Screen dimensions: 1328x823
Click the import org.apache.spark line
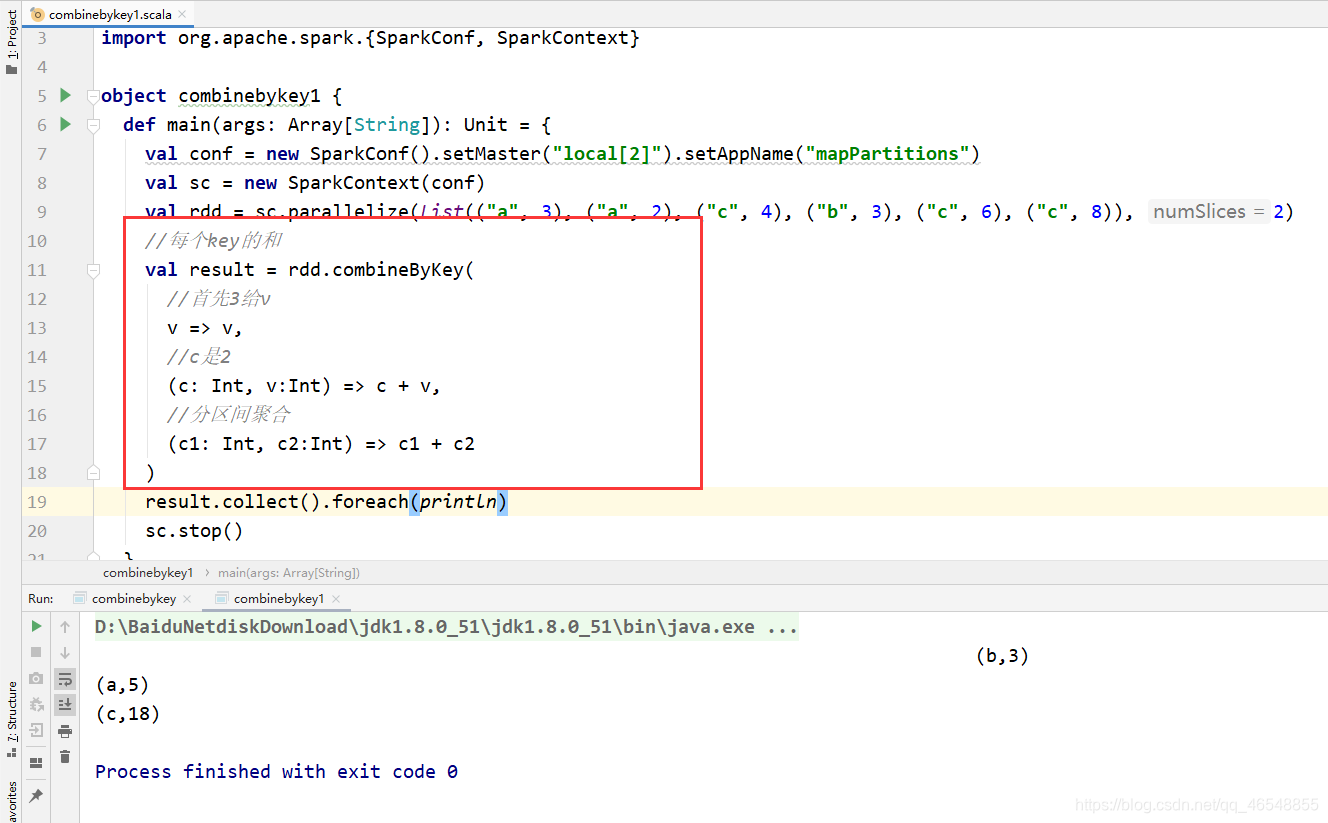coord(370,38)
